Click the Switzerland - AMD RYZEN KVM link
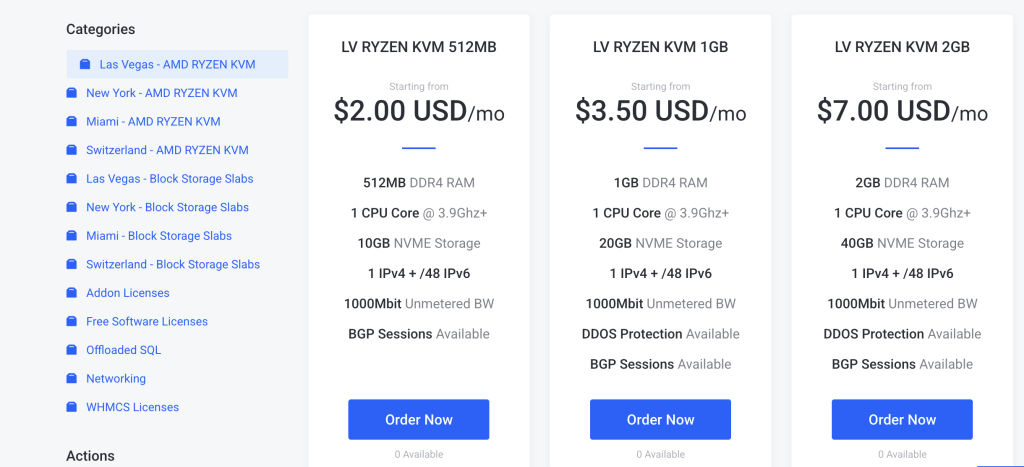Screen dimensions: 1024x467 [x=167, y=150]
